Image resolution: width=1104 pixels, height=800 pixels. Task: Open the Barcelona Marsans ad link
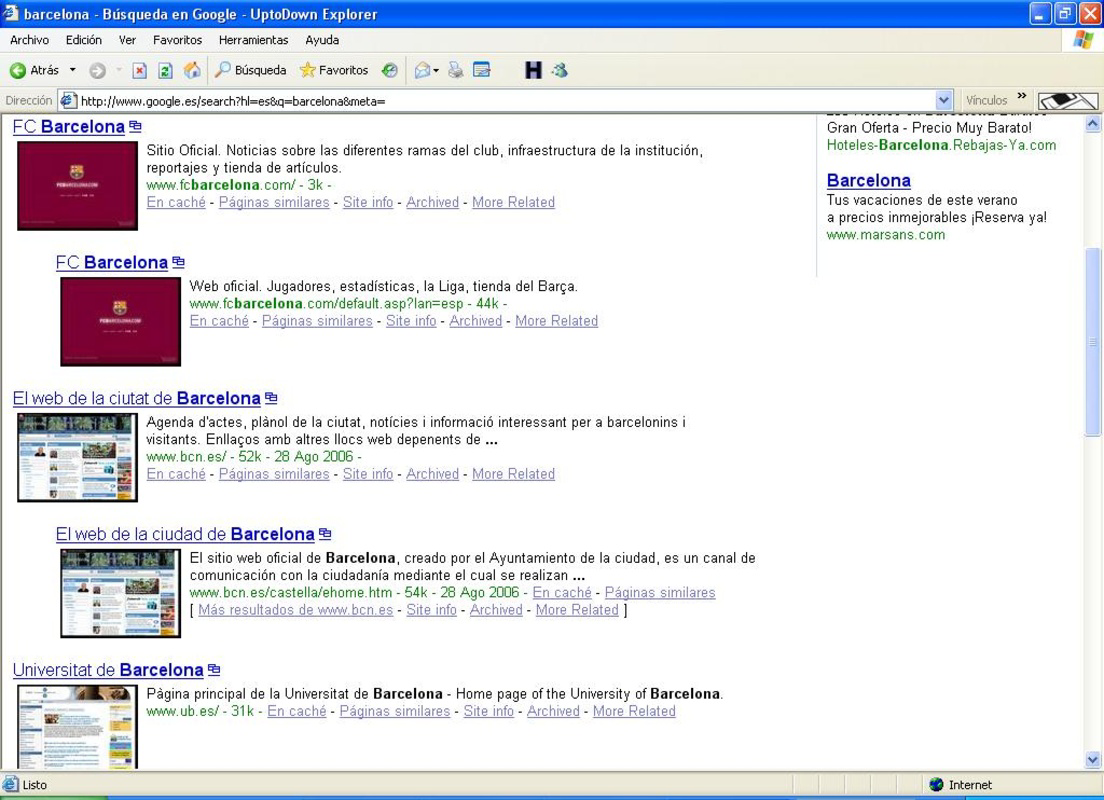pyautogui.click(x=869, y=181)
